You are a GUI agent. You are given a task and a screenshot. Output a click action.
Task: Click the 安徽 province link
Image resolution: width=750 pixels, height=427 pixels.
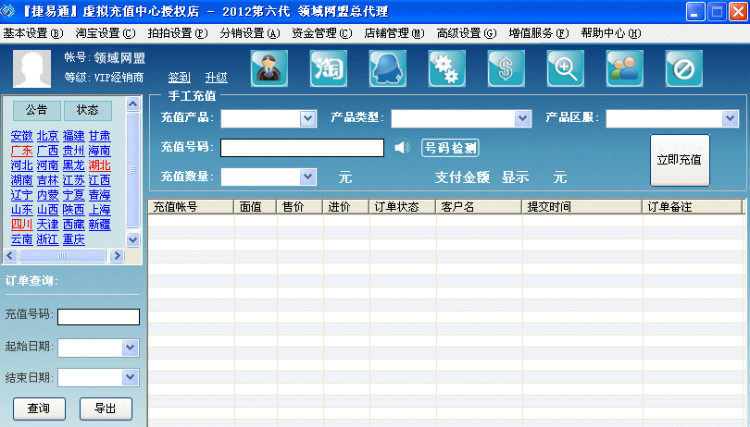(x=22, y=136)
